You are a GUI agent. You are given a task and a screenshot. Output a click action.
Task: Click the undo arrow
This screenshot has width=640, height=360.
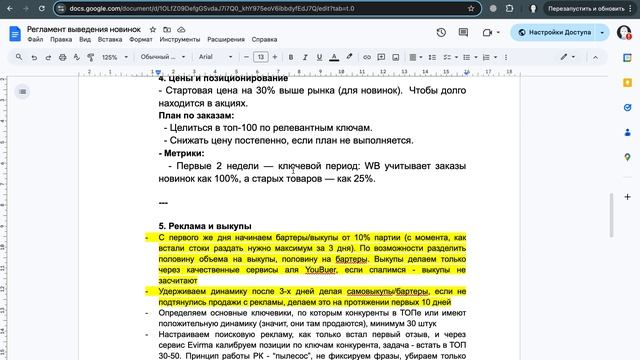[34, 57]
